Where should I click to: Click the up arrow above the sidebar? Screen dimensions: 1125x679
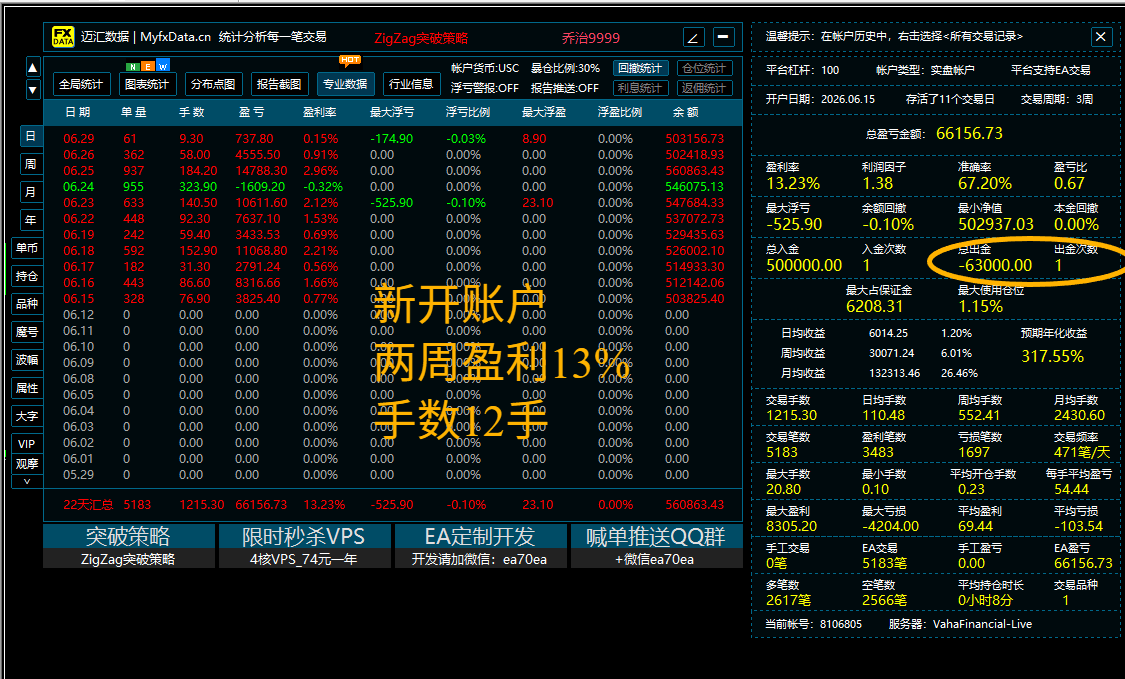[33, 67]
